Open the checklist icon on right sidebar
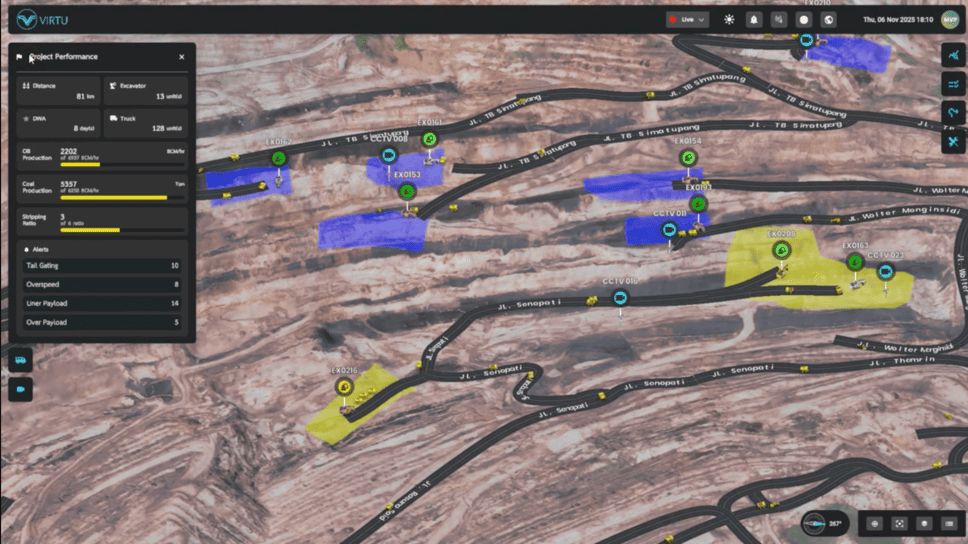 pyautogui.click(x=953, y=85)
